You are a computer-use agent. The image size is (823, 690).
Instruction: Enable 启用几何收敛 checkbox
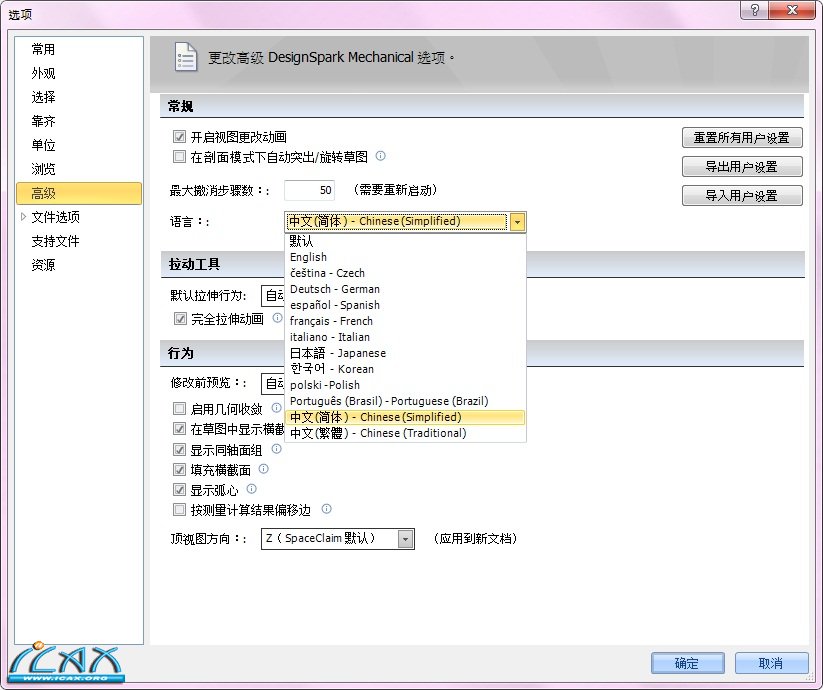click(x=180, y=408)
